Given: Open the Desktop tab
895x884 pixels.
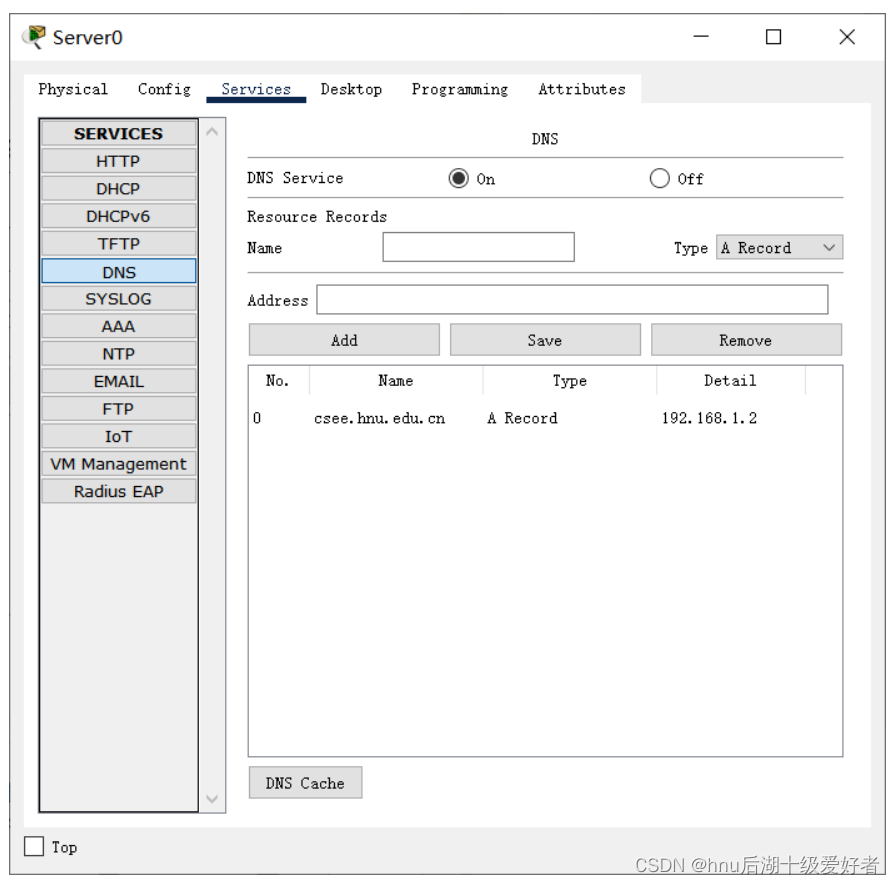Looking at the screenshot, I should (351, 89).
